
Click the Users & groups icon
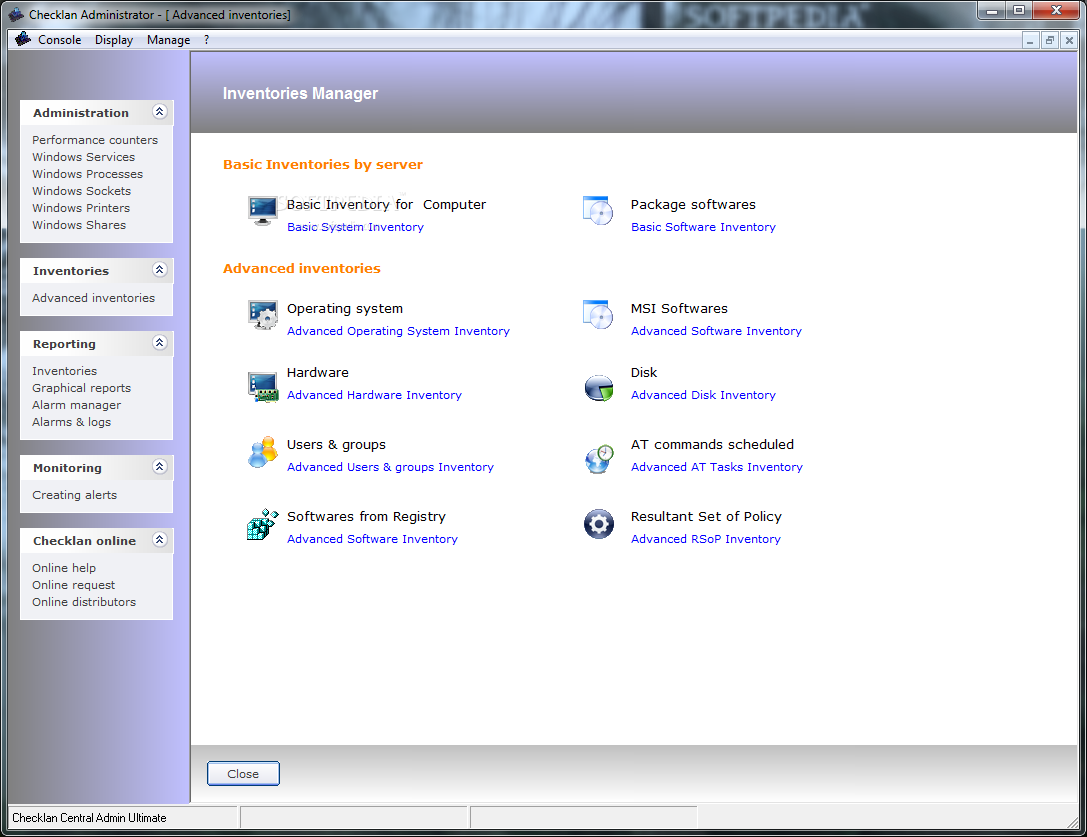pyautogui.click(x=263, y=452)
